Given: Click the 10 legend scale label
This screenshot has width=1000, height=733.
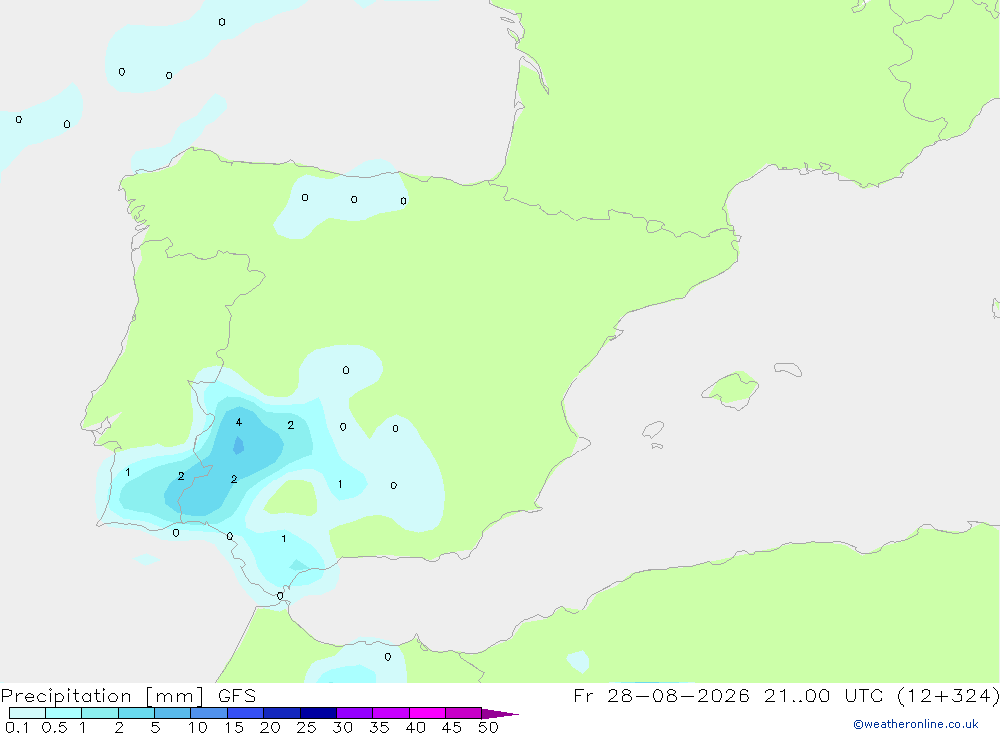Looking at the screenshot, I should pyautogui.click(x=198, y=727).
